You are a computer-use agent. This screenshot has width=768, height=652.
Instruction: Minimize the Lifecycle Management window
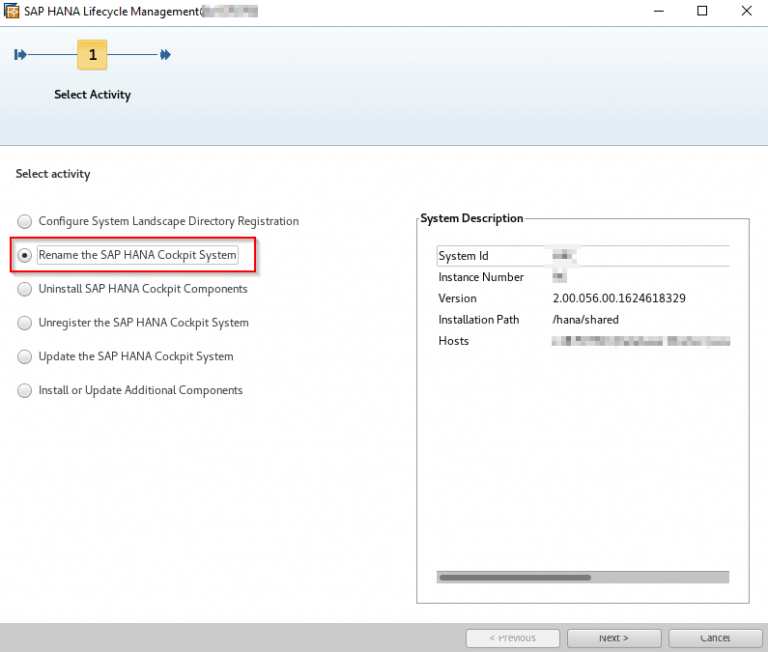(659, 11)
